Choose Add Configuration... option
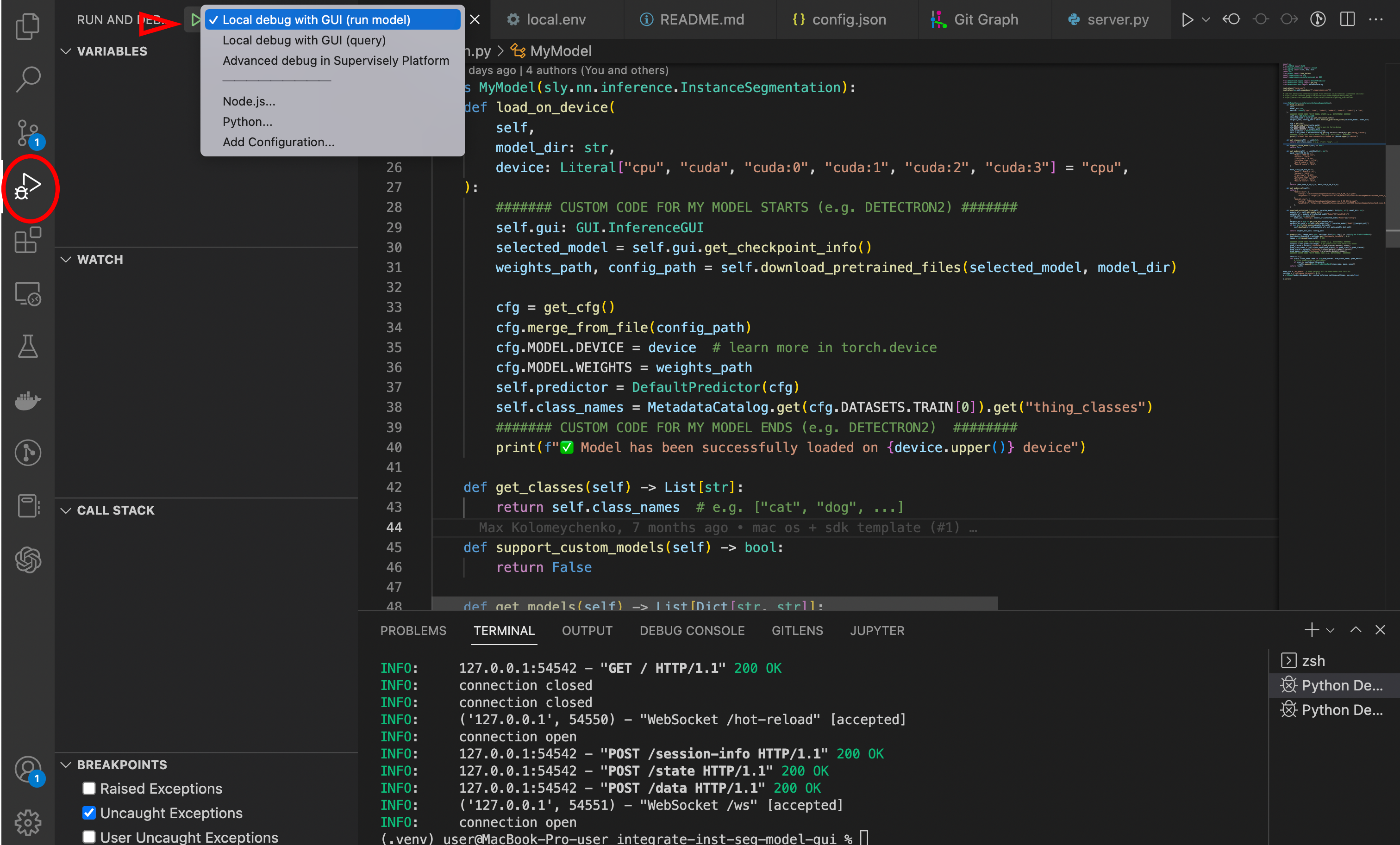This screenshot has width=1400, height=845. tap(278, 142)
